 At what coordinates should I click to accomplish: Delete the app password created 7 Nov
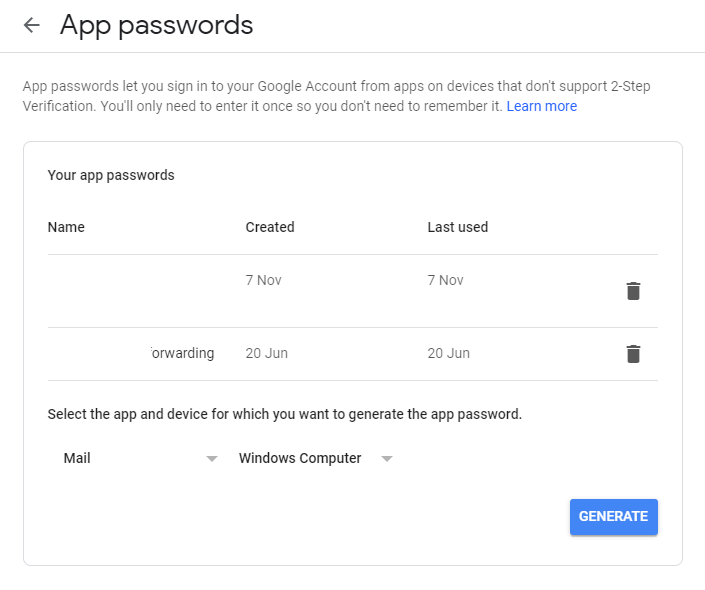tap(633, 291)
